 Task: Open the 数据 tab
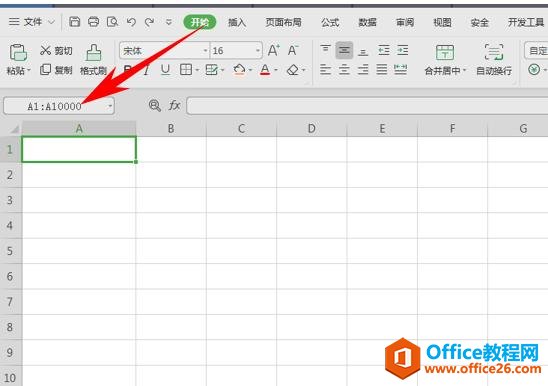coord(367,22)
